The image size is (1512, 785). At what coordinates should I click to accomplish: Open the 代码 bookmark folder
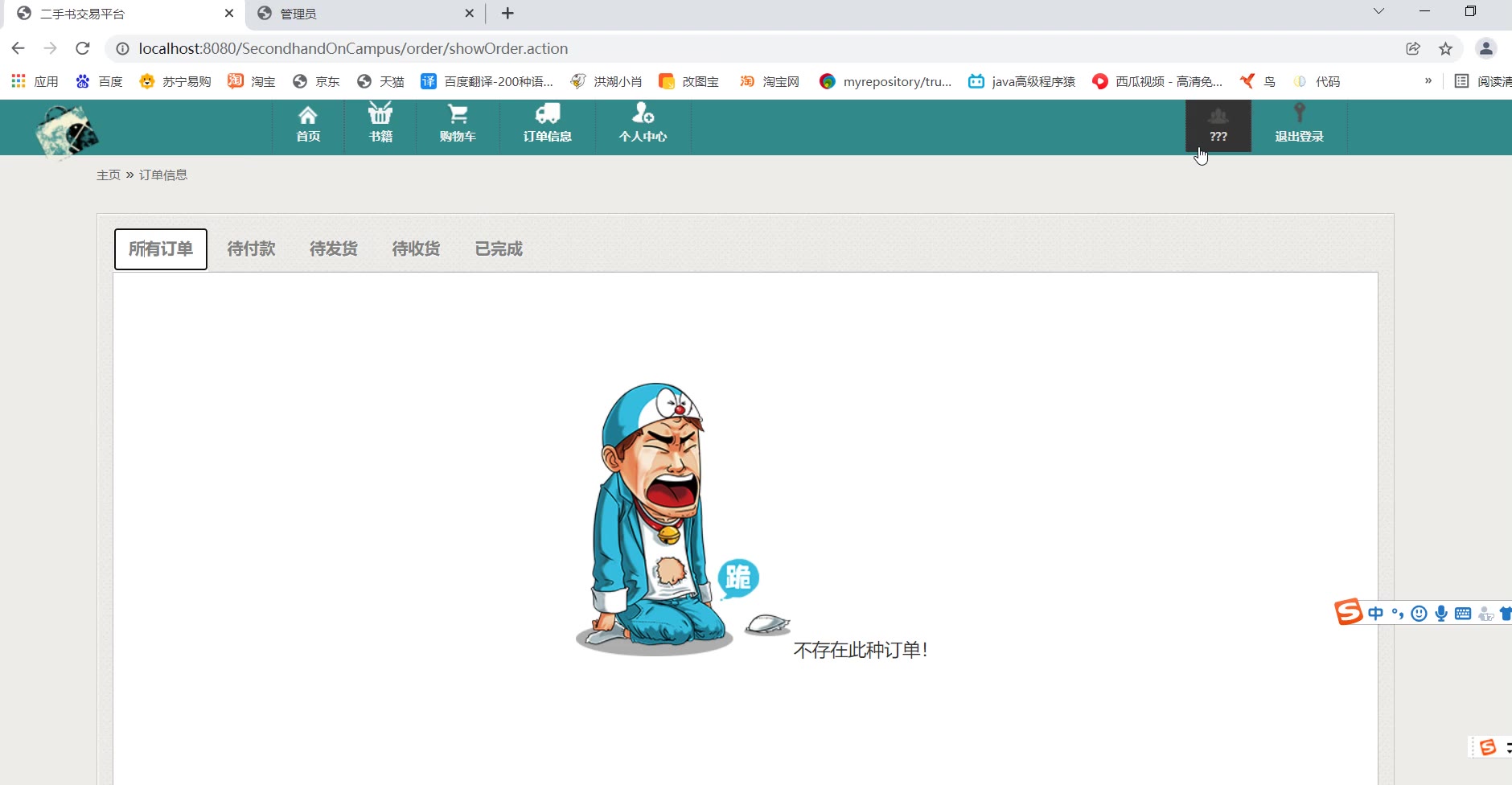(x=1317, y=81)
